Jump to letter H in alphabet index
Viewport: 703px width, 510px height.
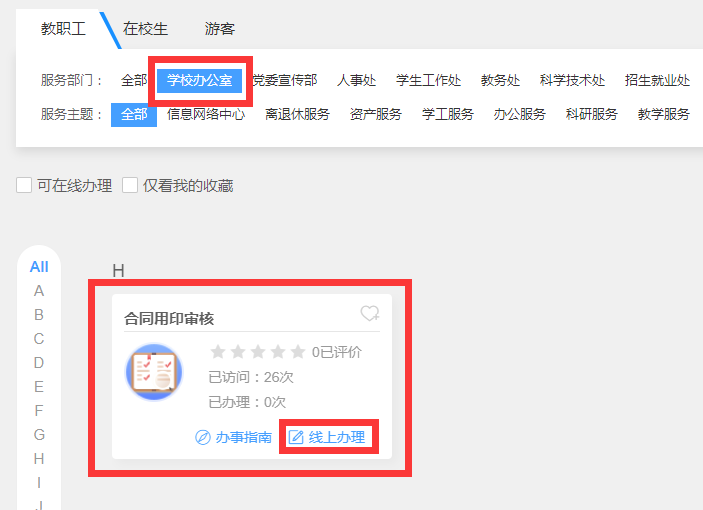(39, 458)
